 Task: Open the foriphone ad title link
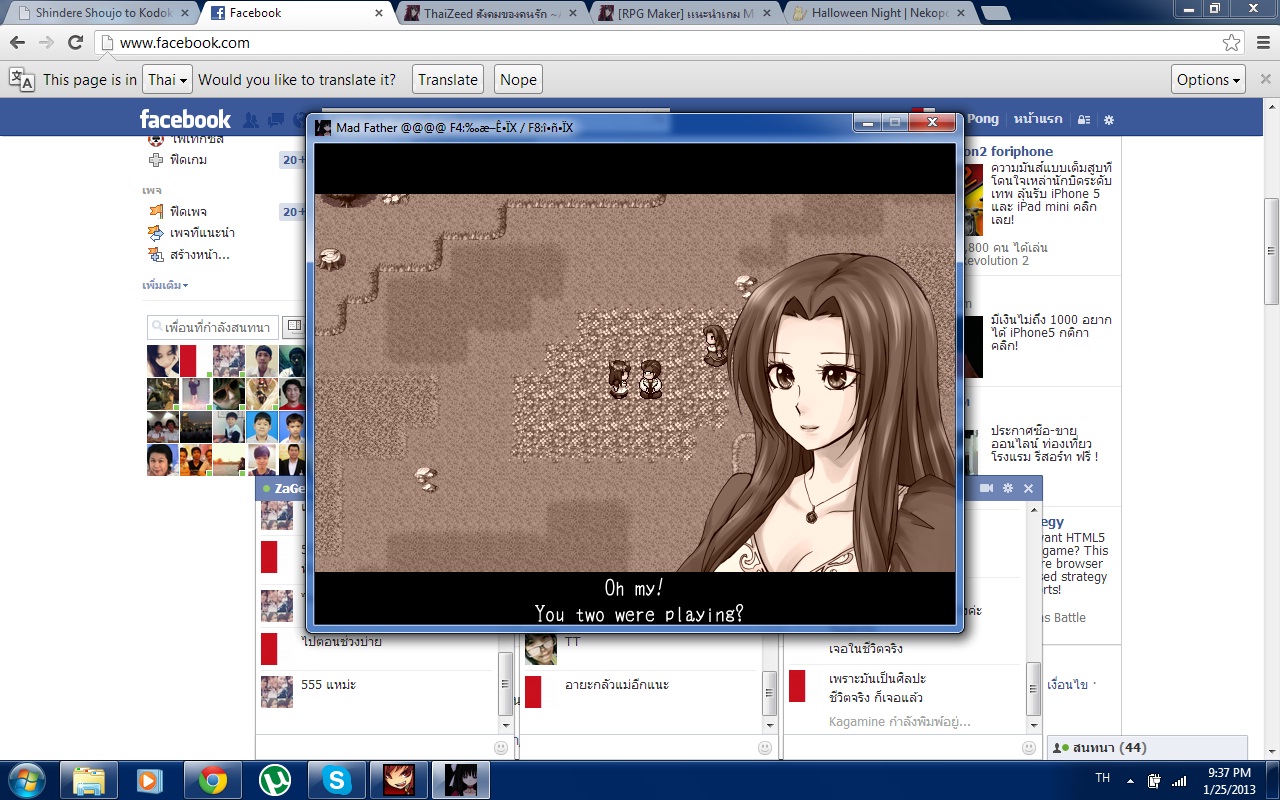pyautogui.click(x=1008, y=151)
